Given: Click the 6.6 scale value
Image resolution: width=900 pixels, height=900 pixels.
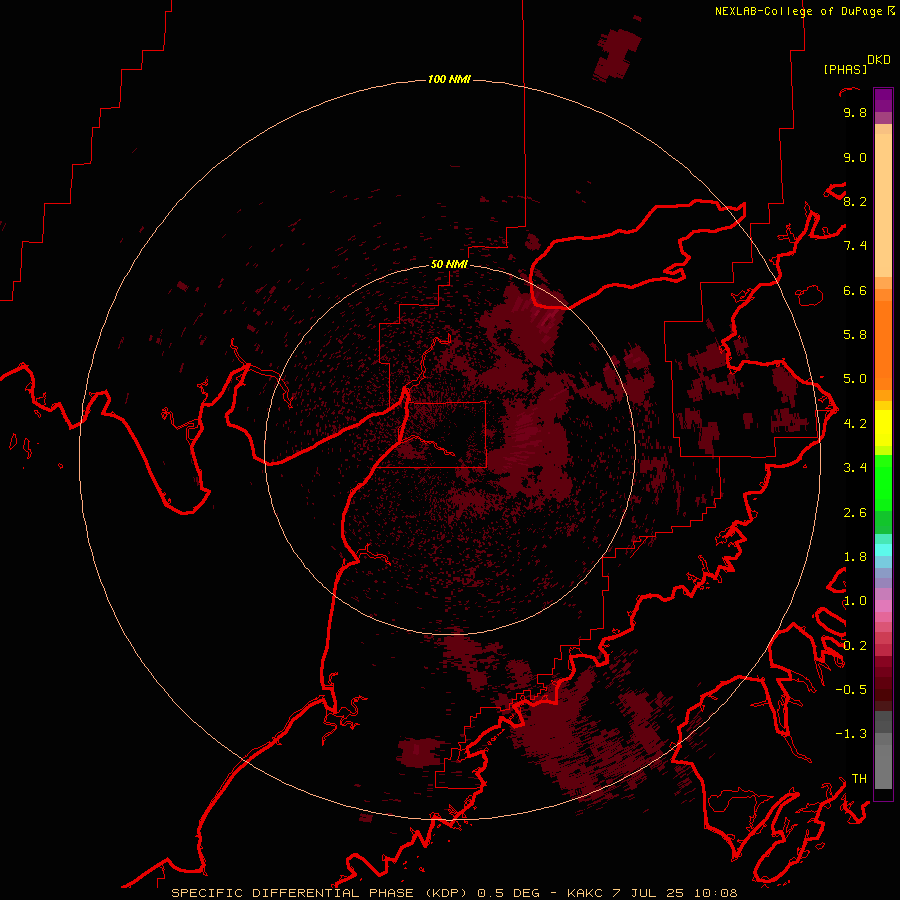Looking at the screenshot, I should click(855, 290).
